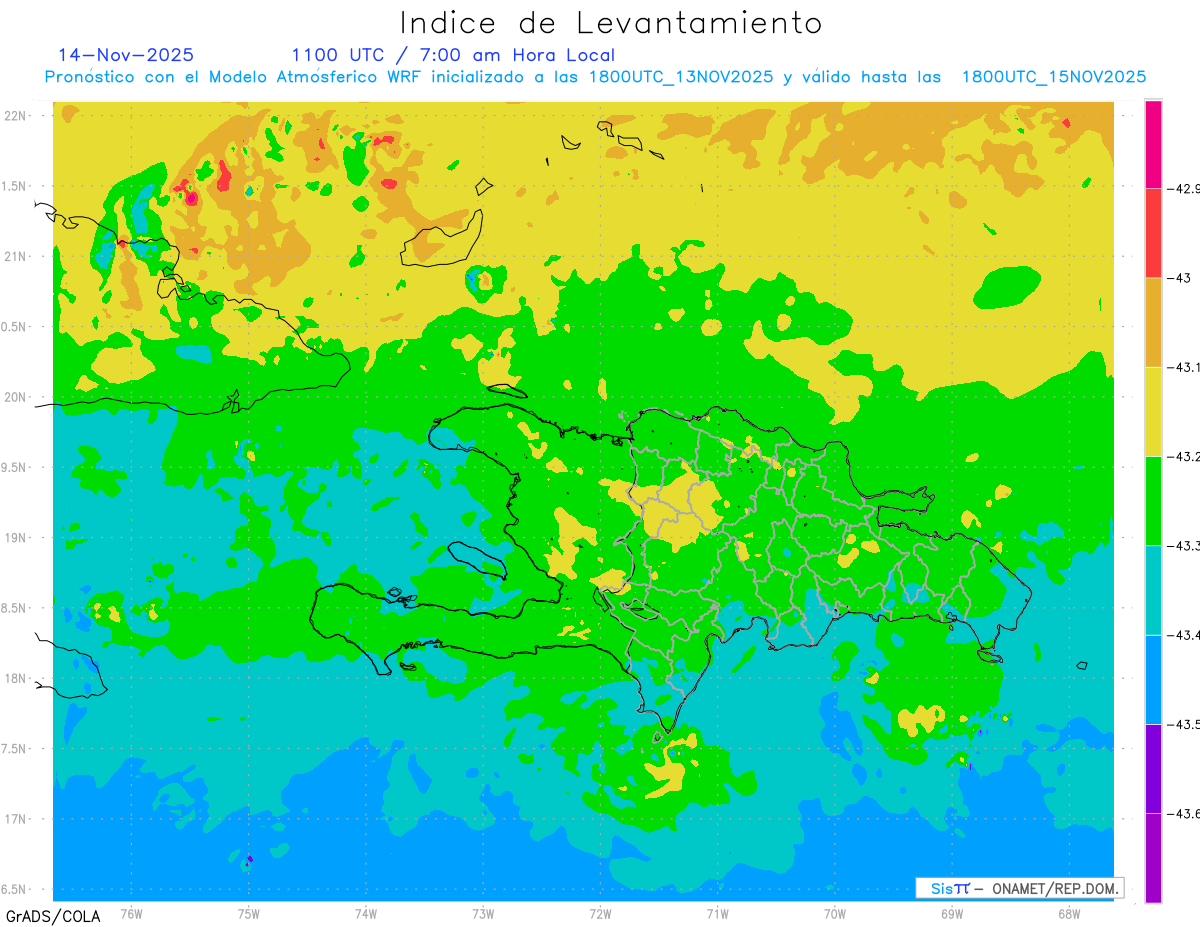Image resolution: width=1200 pixels, height=927 pixels.
Task: Click the '75W' longitude label
Action: [249, 913]
